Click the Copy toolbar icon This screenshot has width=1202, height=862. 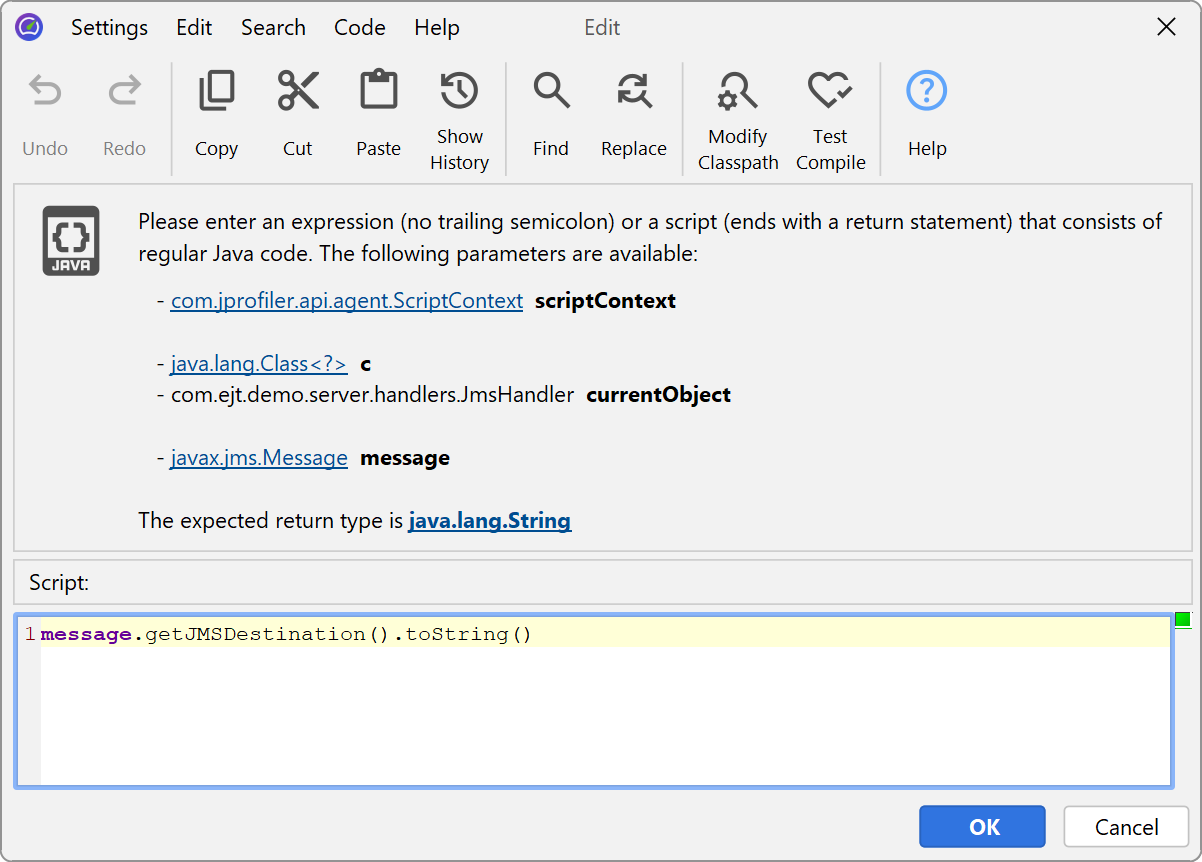(x=216, y=92)
